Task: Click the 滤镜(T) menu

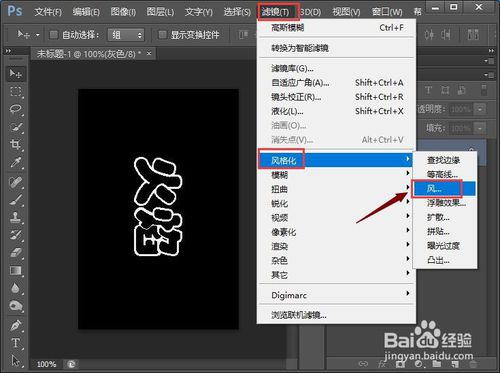Action: click(x=275, y=12)
